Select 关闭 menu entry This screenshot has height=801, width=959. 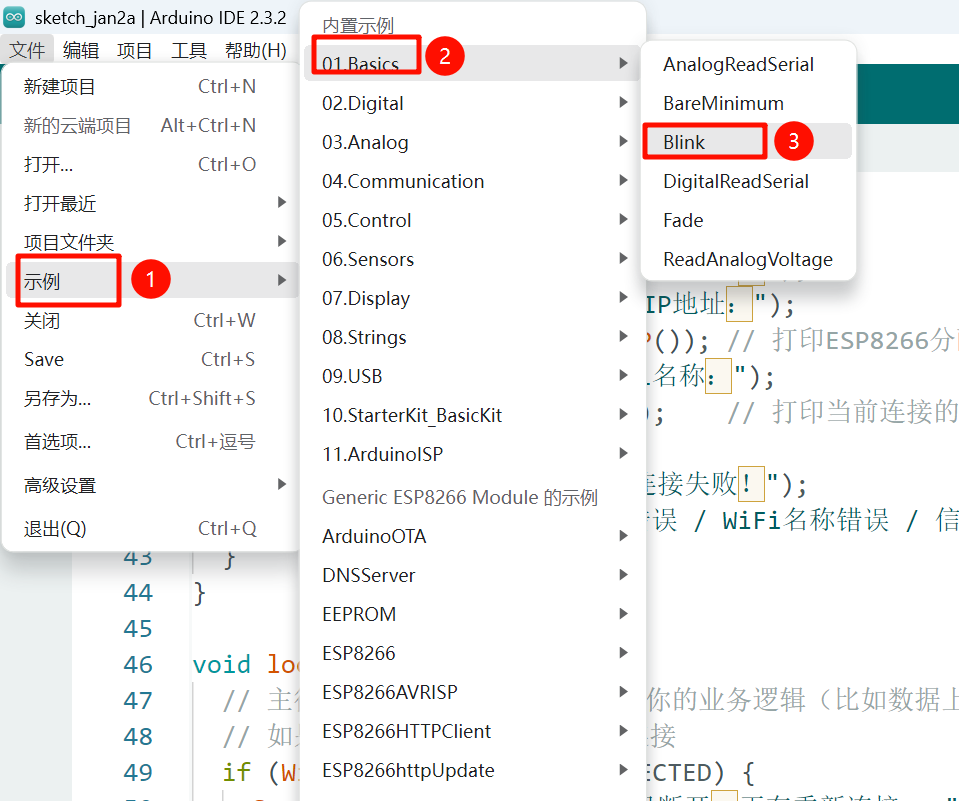coord(151,320)
